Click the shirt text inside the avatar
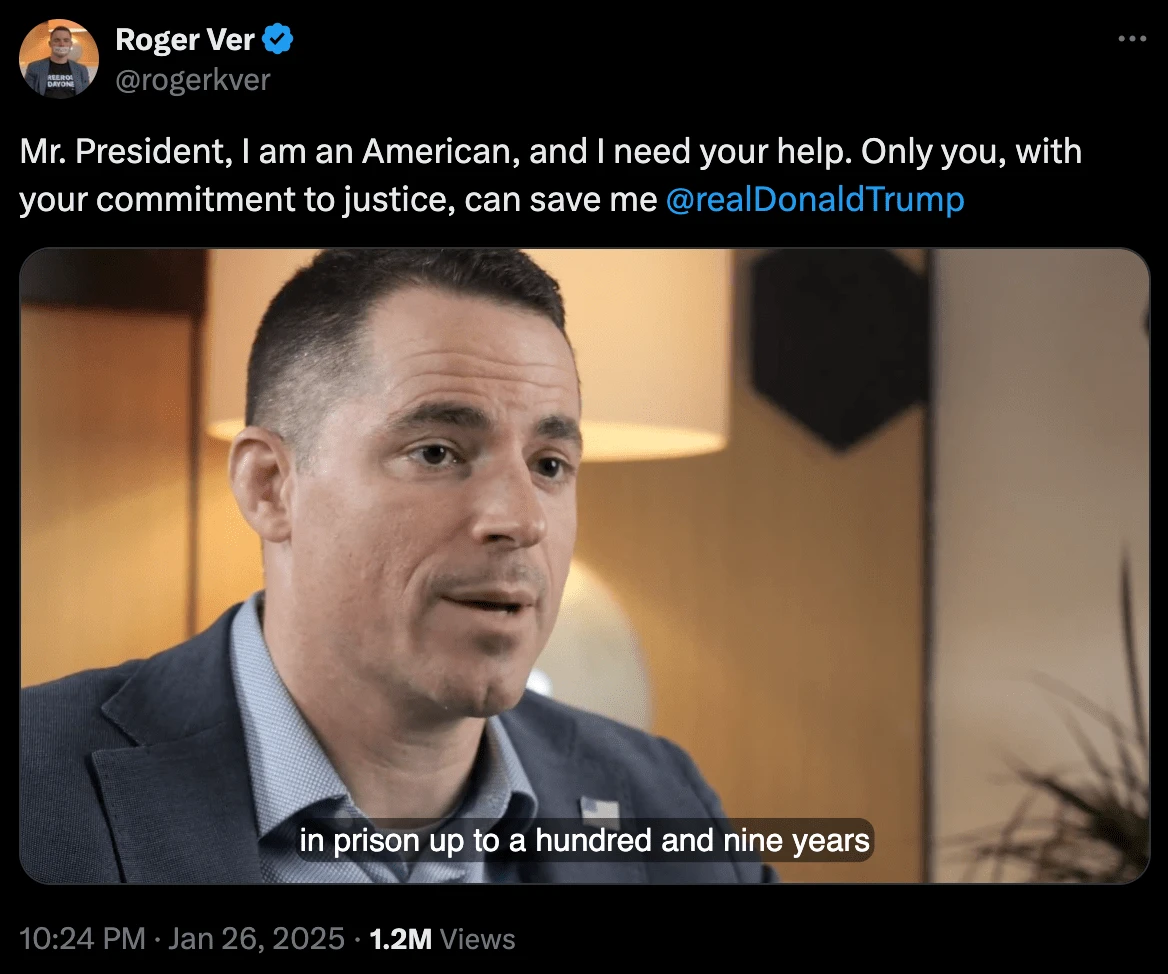This screenshot has height=974, width=1168. 60,80
